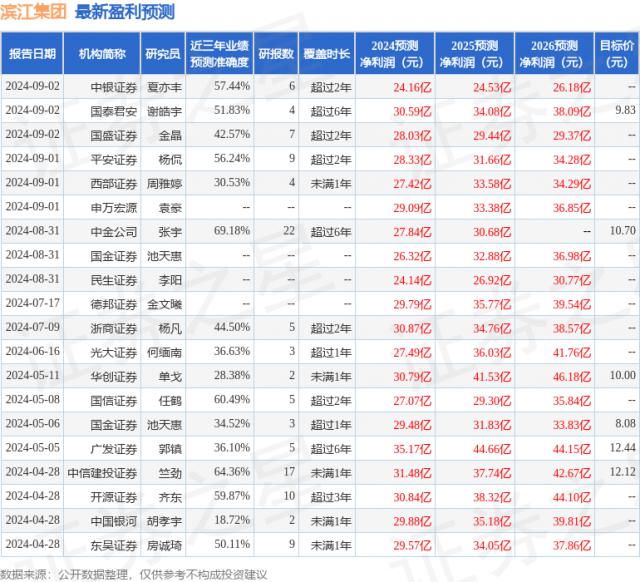The height and width of the screenshot is (582, 640).
Task: Click target price 12.12
Action: click(x=623, y=471)
